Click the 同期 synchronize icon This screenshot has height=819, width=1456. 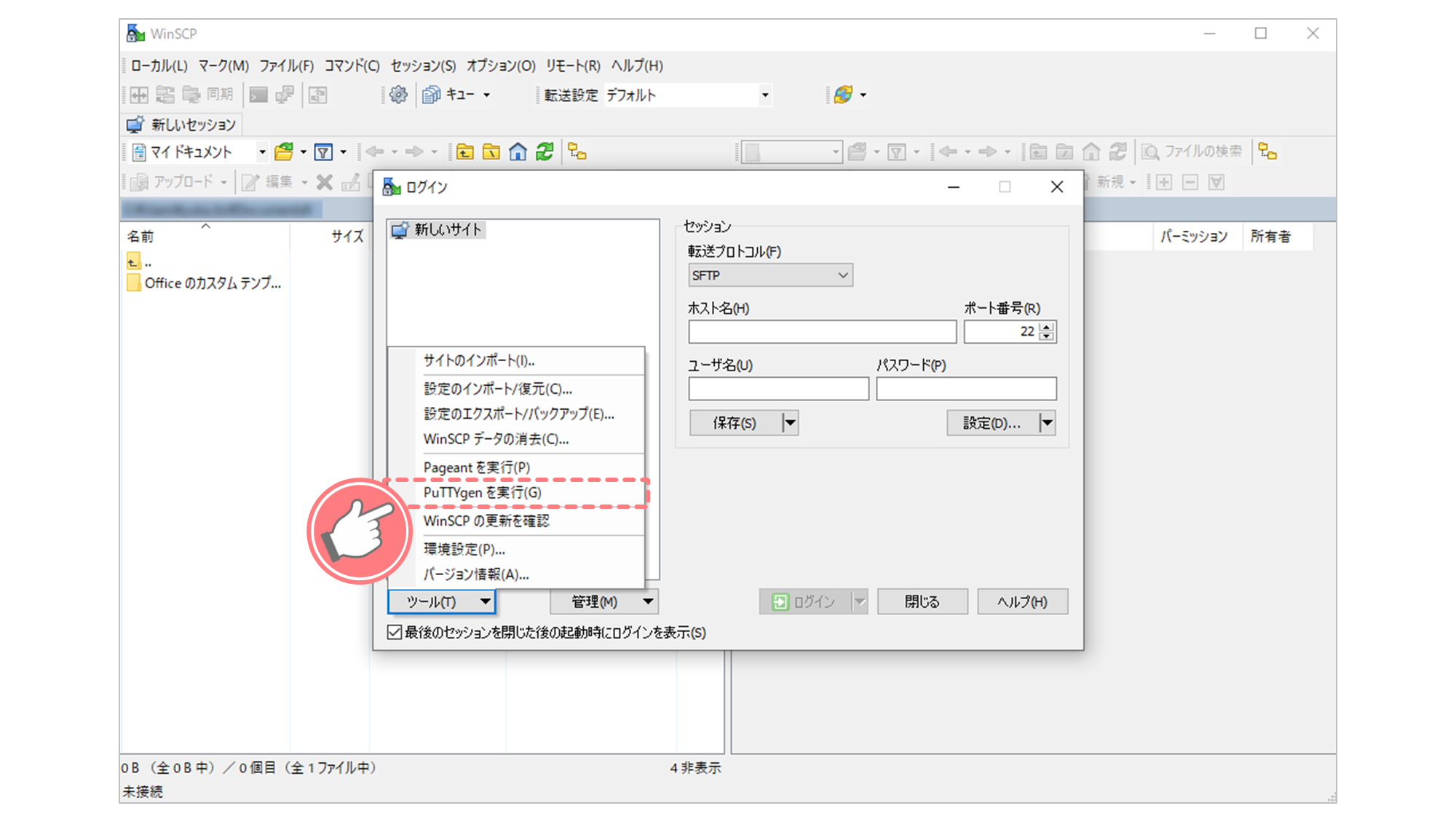pyautogui.click(x=210, y=95)
